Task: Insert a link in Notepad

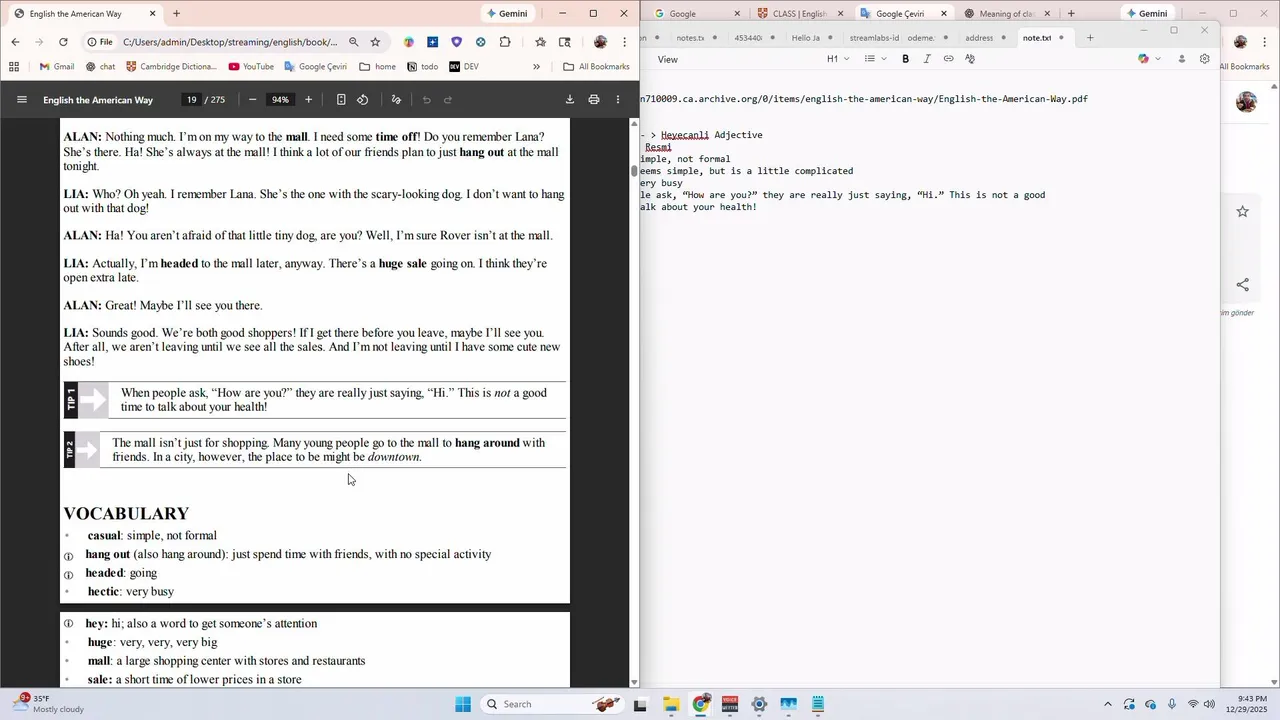Action: pyautogui.click(x=948, y=59)
